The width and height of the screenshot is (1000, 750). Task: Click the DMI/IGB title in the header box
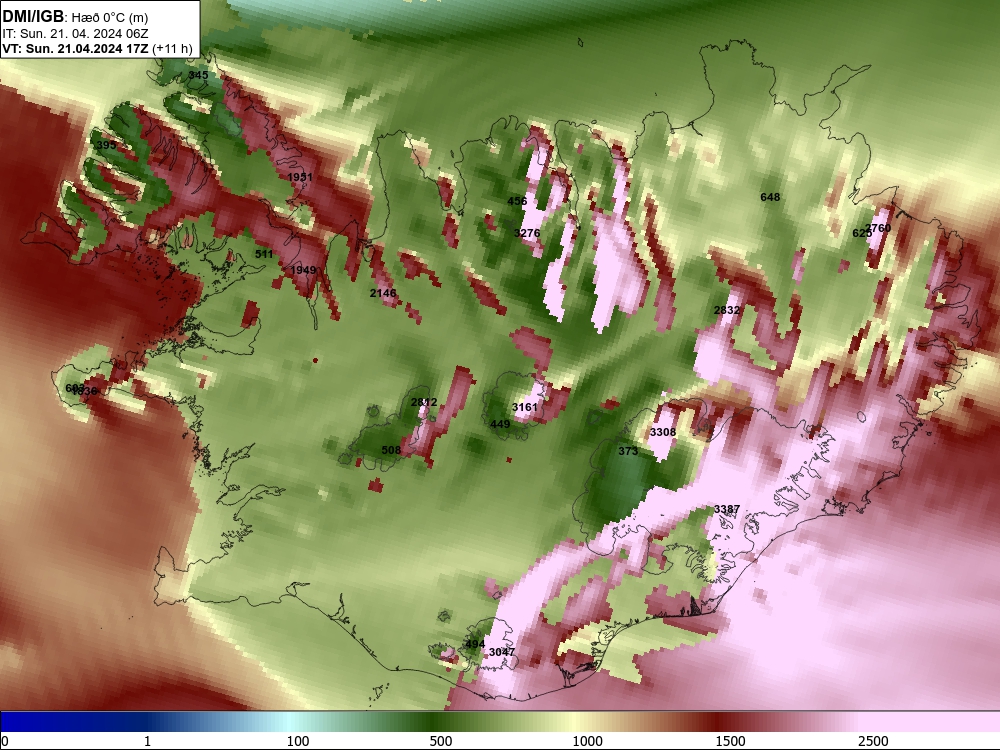[33, 16]
